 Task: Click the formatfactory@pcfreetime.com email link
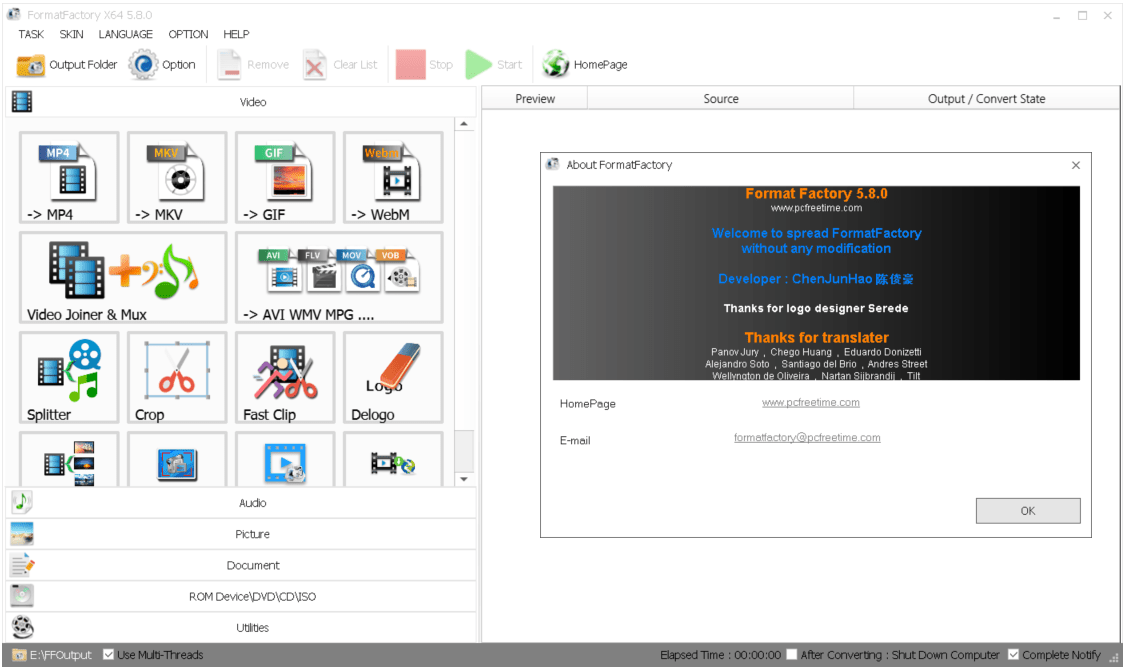pyautogui.click(x=807, y=438)
